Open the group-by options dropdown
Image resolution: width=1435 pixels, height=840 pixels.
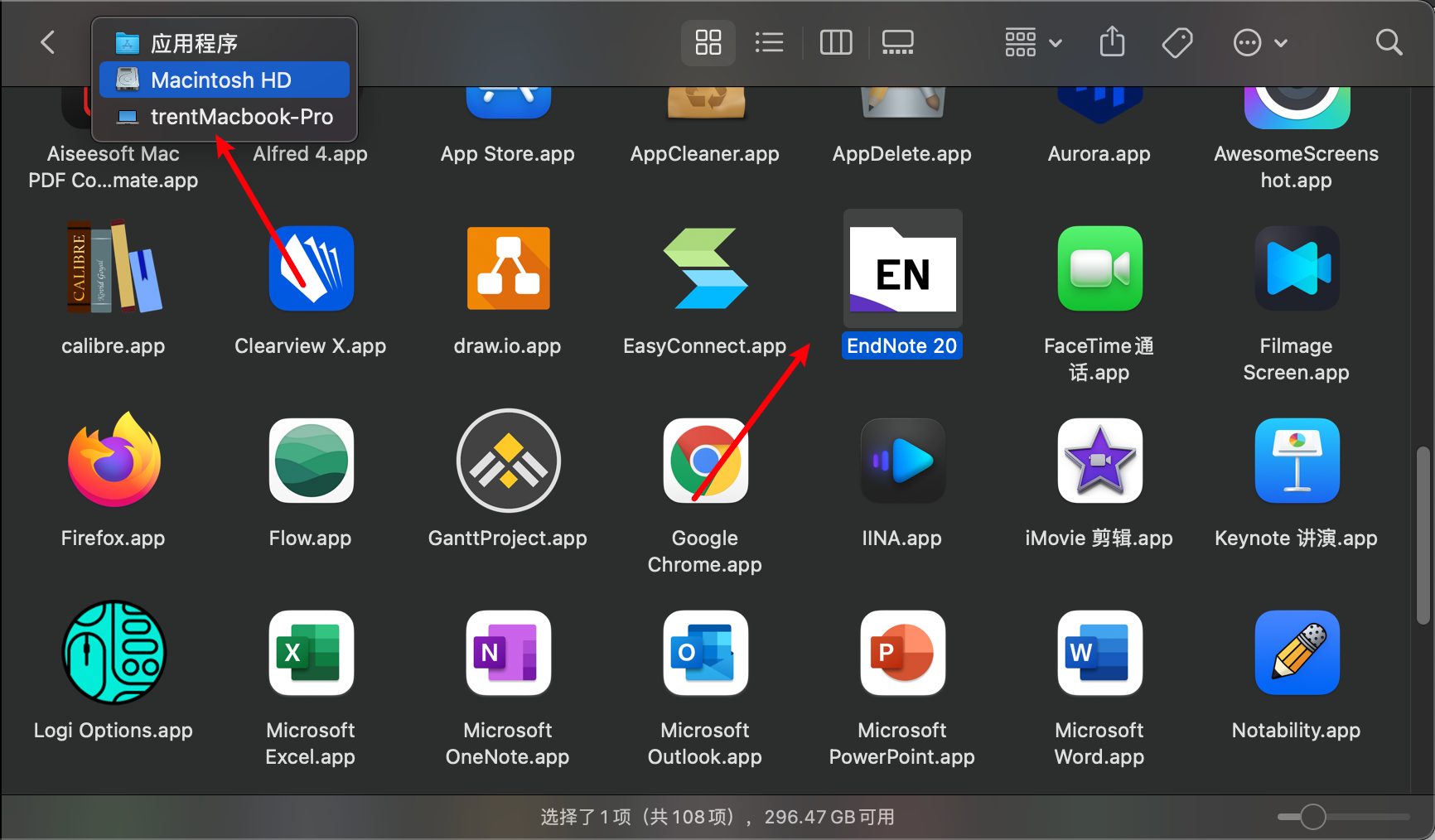click(1032, 42)
